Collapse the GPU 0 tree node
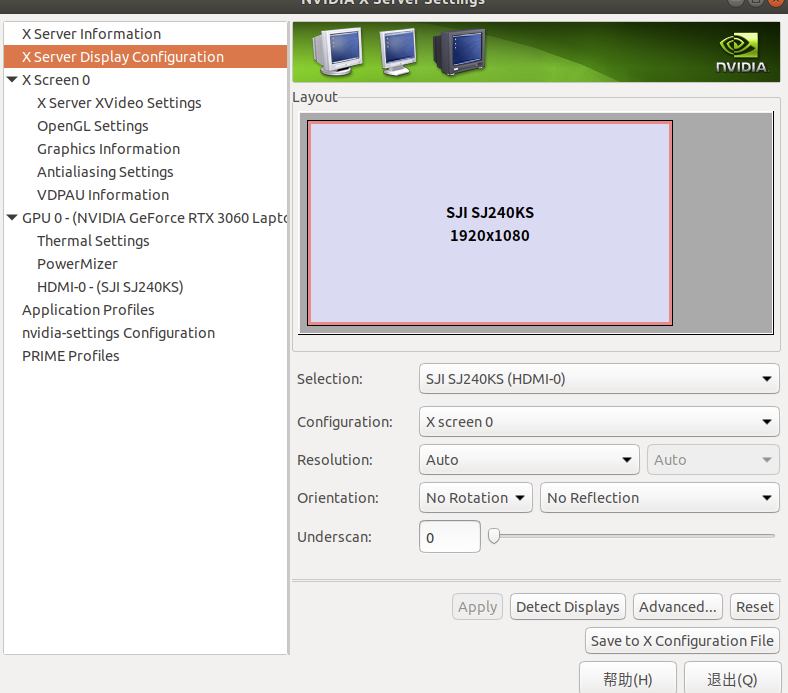 12,218
